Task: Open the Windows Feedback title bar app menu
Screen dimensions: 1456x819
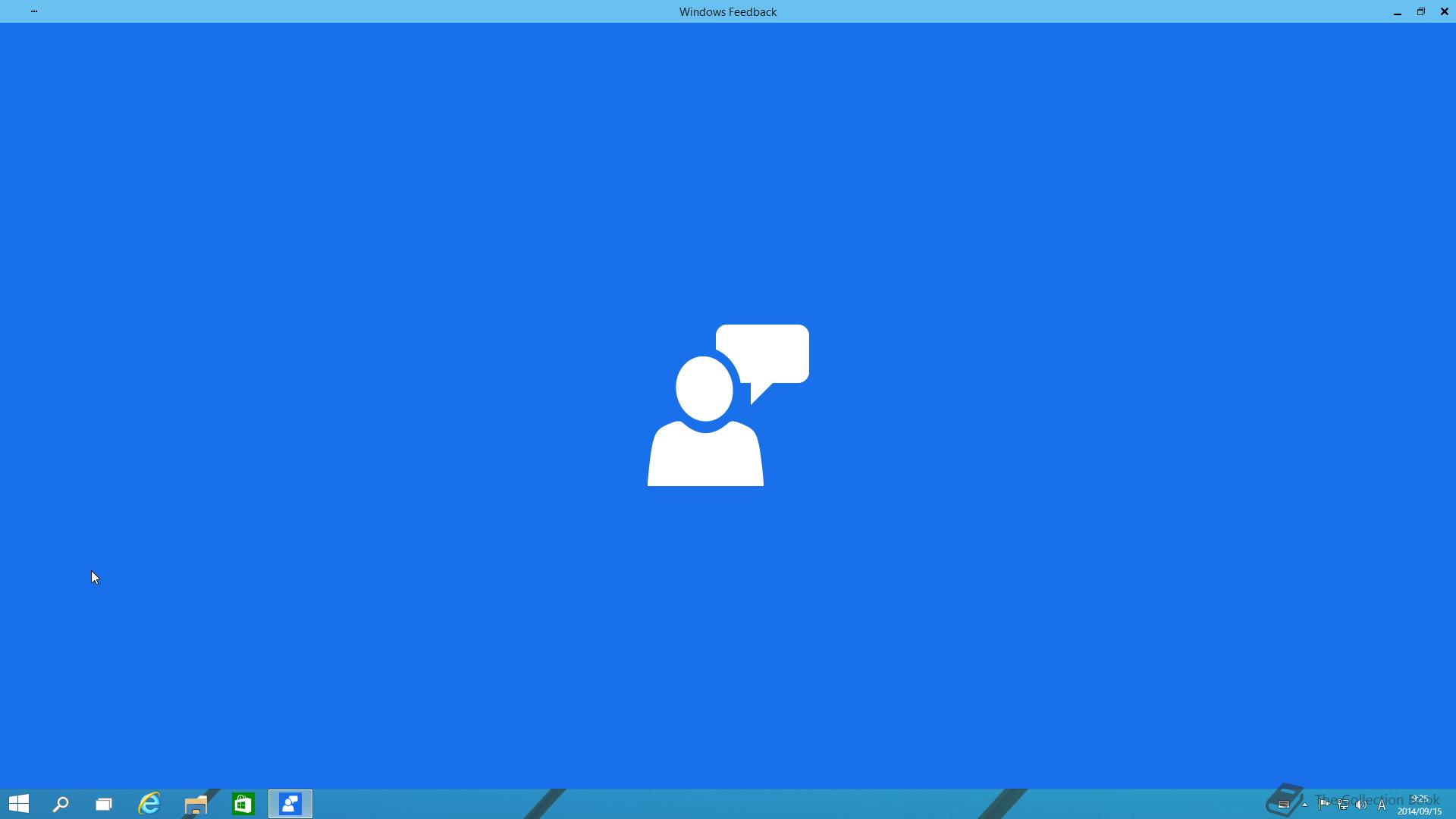Action: 34,11
